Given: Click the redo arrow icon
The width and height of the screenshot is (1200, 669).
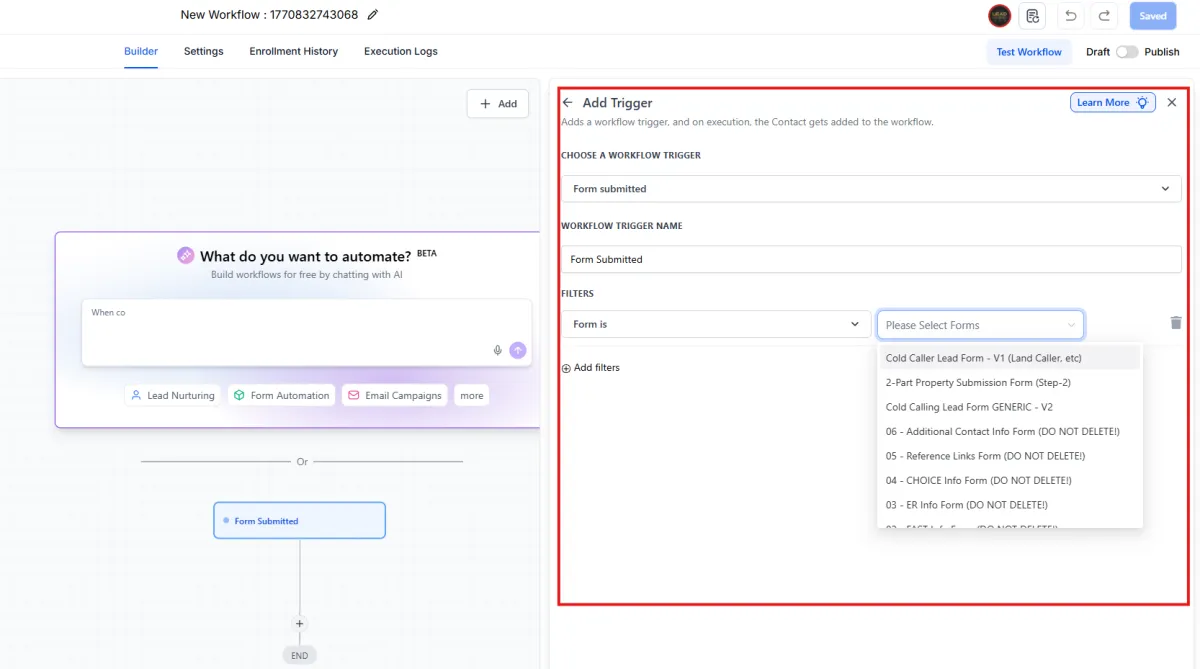Looking at the screenshot, I should coord(1104,16).
